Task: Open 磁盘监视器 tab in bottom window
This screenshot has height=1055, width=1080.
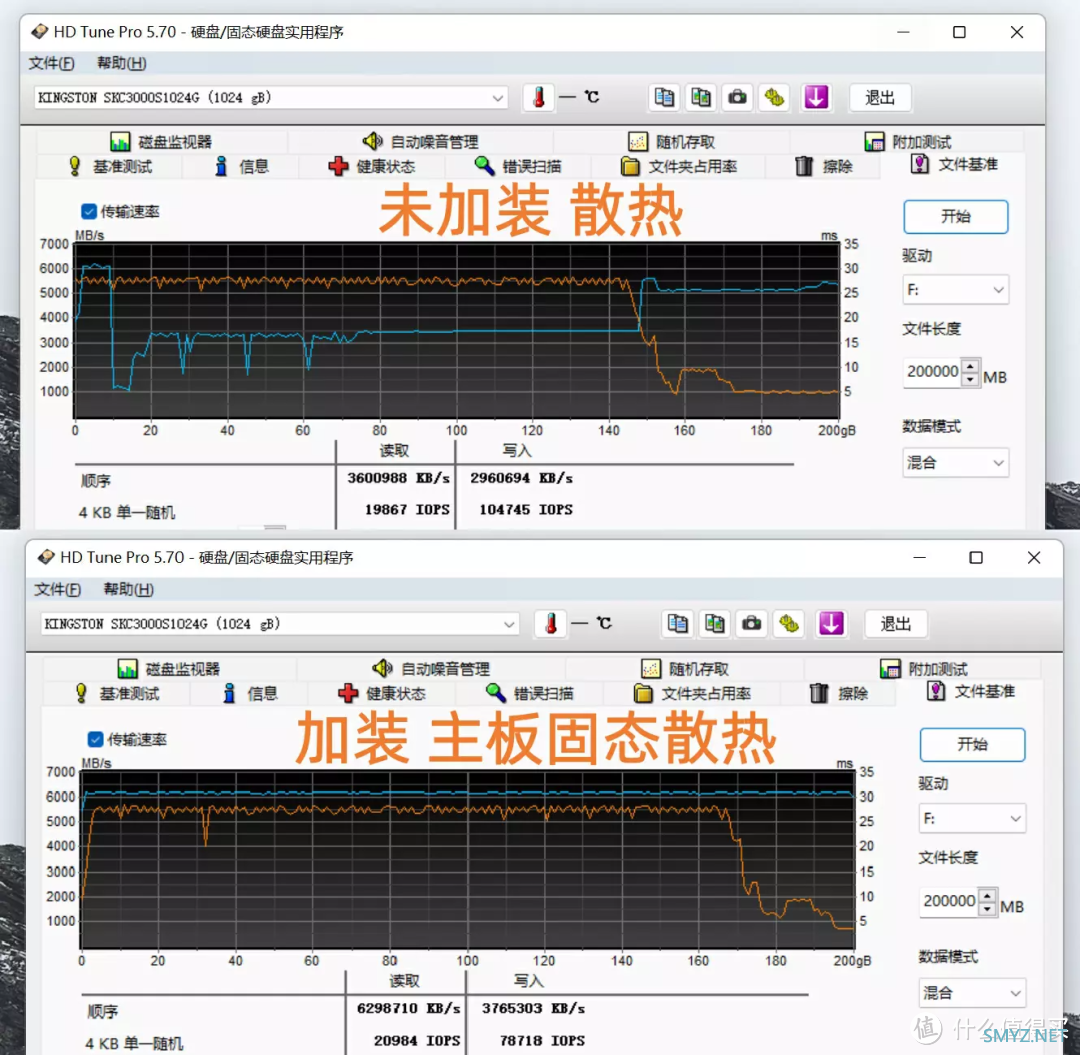Action: 169,669
